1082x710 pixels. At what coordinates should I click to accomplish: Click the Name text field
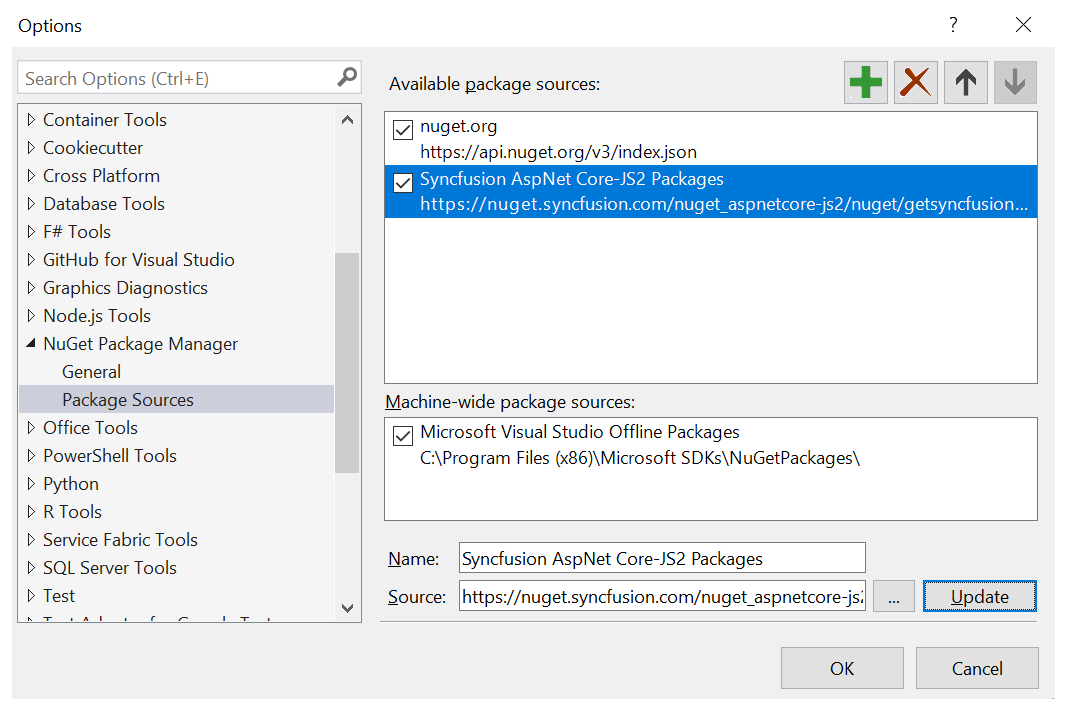tap(662, 558)
